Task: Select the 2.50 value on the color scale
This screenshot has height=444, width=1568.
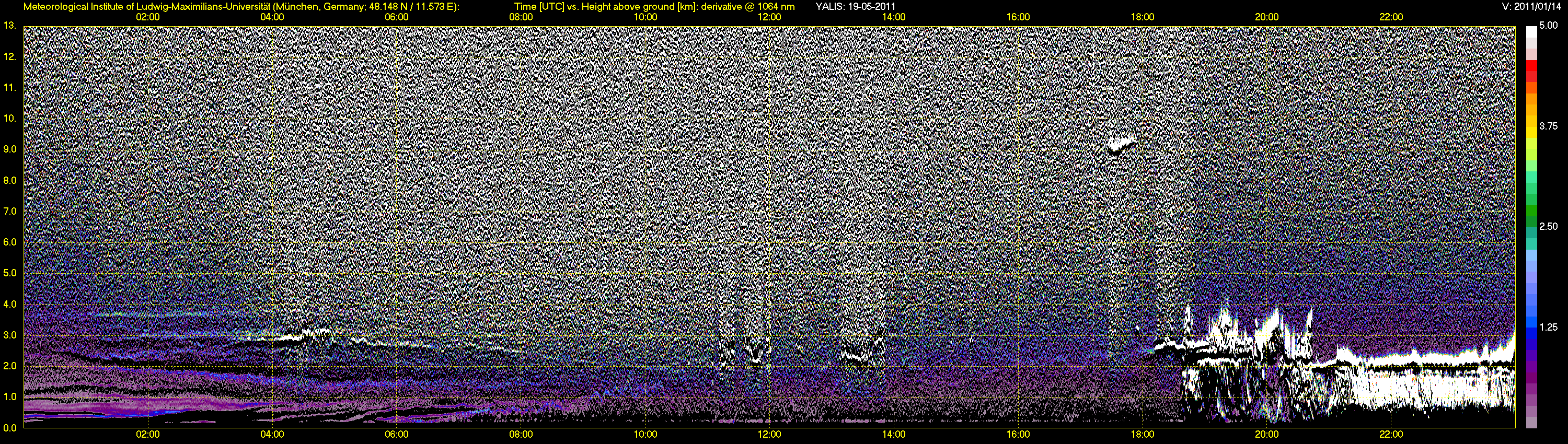Action: tap(1549, 226)
